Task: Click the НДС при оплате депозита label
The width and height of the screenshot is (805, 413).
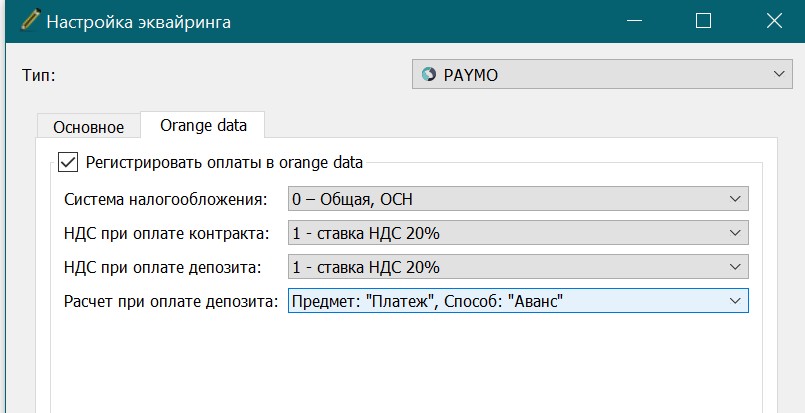Action: click(x=162, y=268)
